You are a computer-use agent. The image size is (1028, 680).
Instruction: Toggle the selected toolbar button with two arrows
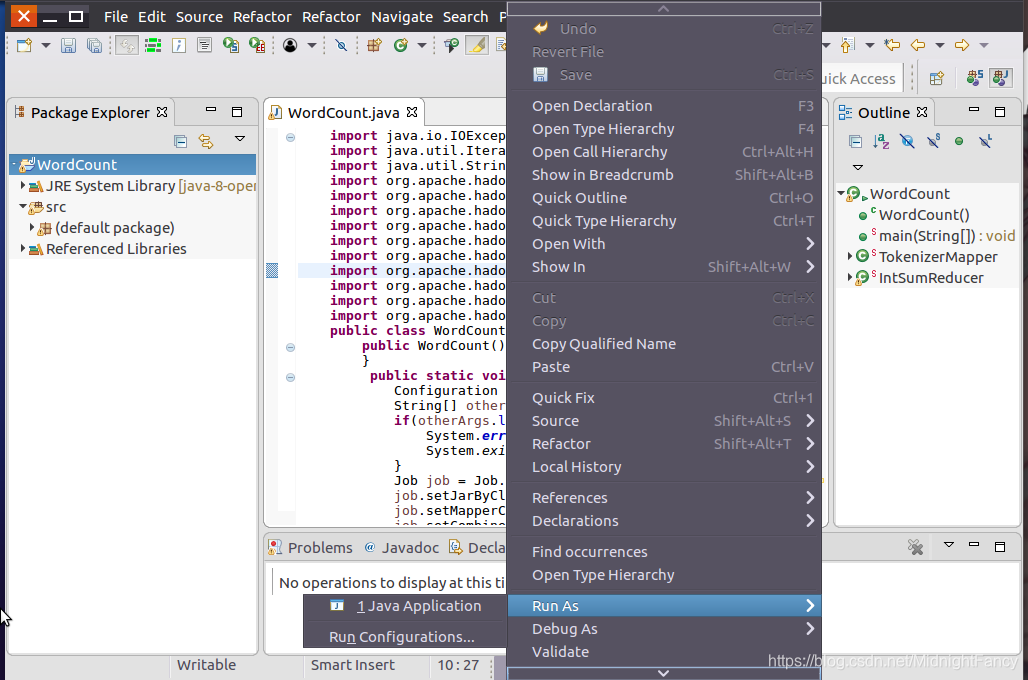point(127,45)
